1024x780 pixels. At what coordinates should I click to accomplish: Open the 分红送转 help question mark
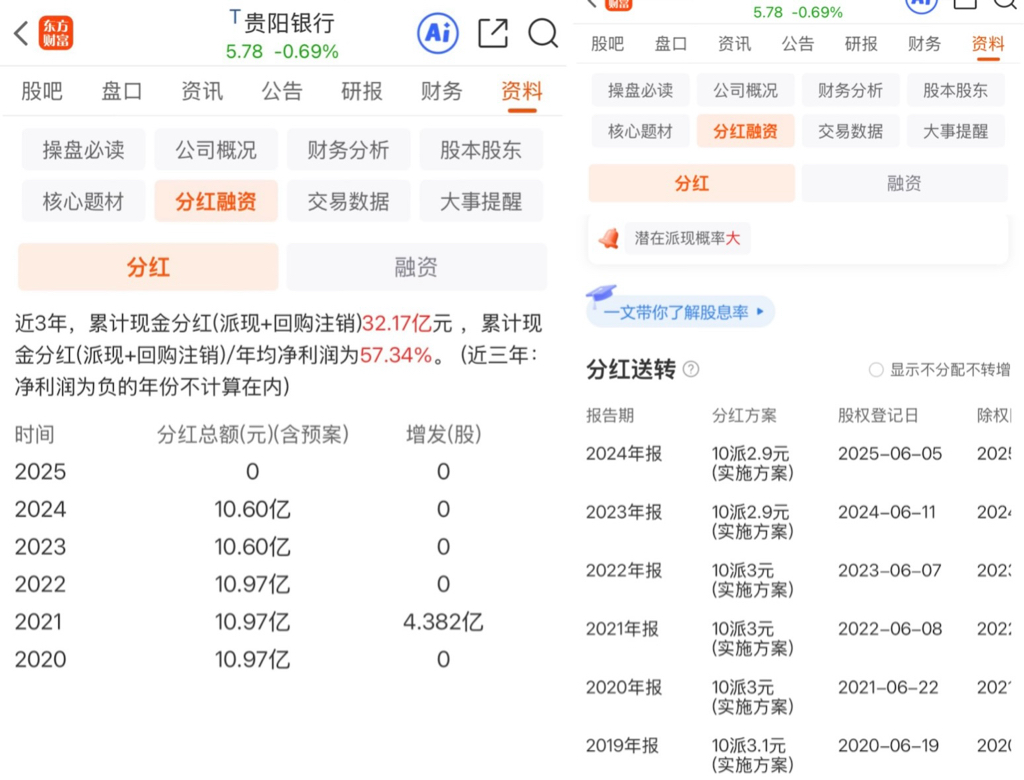tap(691, 370)
